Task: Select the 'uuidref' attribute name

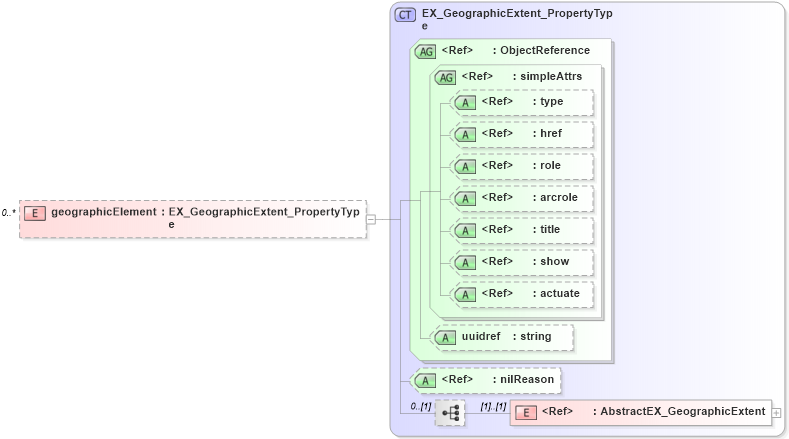Action: click(x=481, y=336)
